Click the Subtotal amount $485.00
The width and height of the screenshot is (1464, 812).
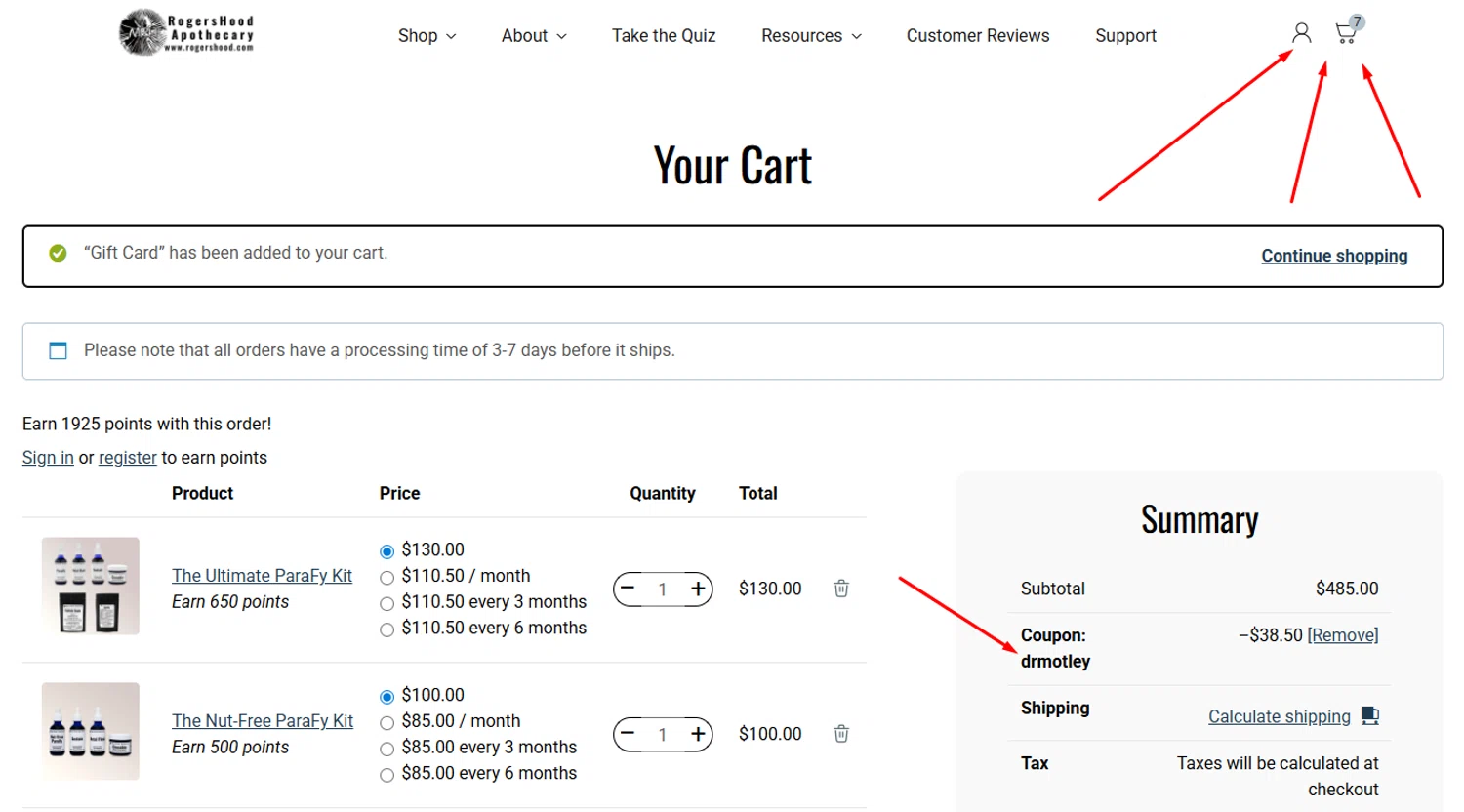coord(1347,589)
